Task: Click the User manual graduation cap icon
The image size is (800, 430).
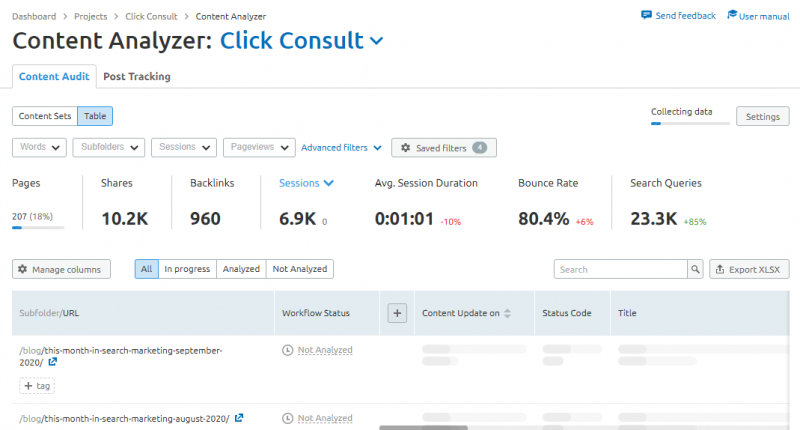Action: point(732,15)
